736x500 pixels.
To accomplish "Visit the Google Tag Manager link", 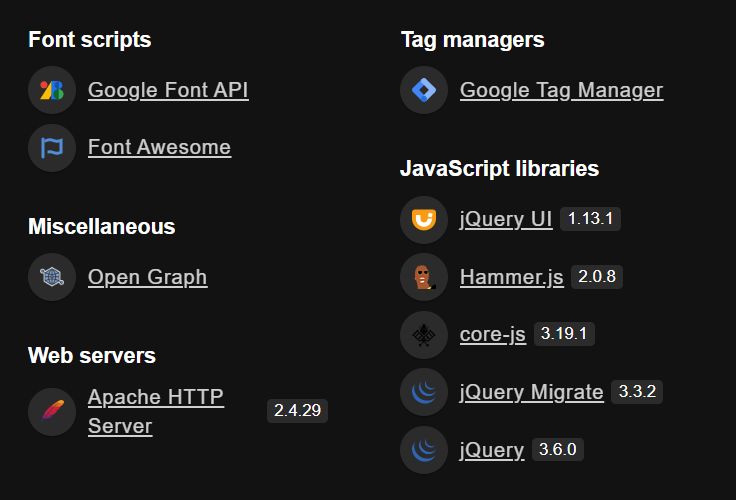I will [x=561, y=90].
